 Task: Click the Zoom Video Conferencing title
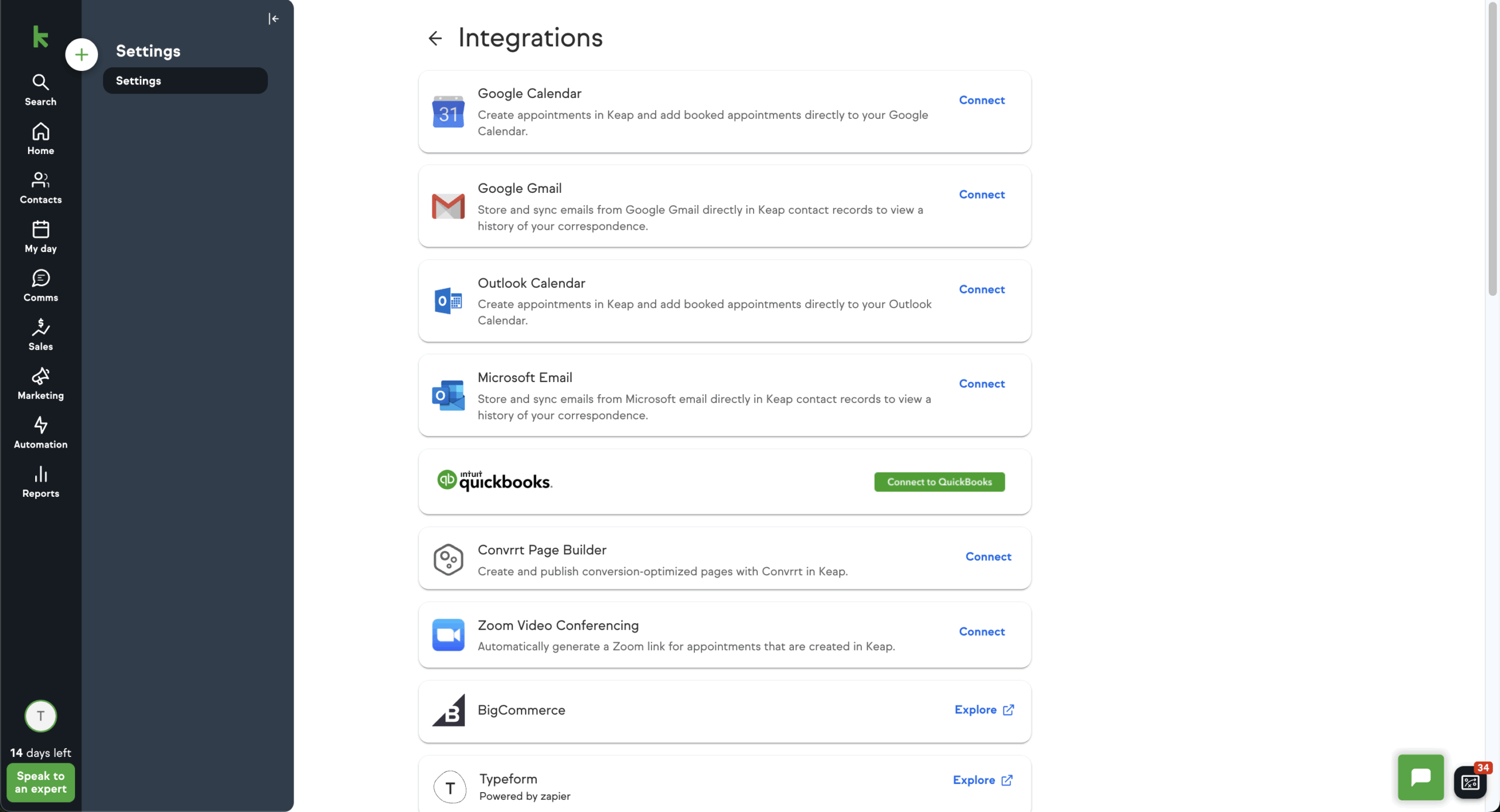tap(558, 625)
